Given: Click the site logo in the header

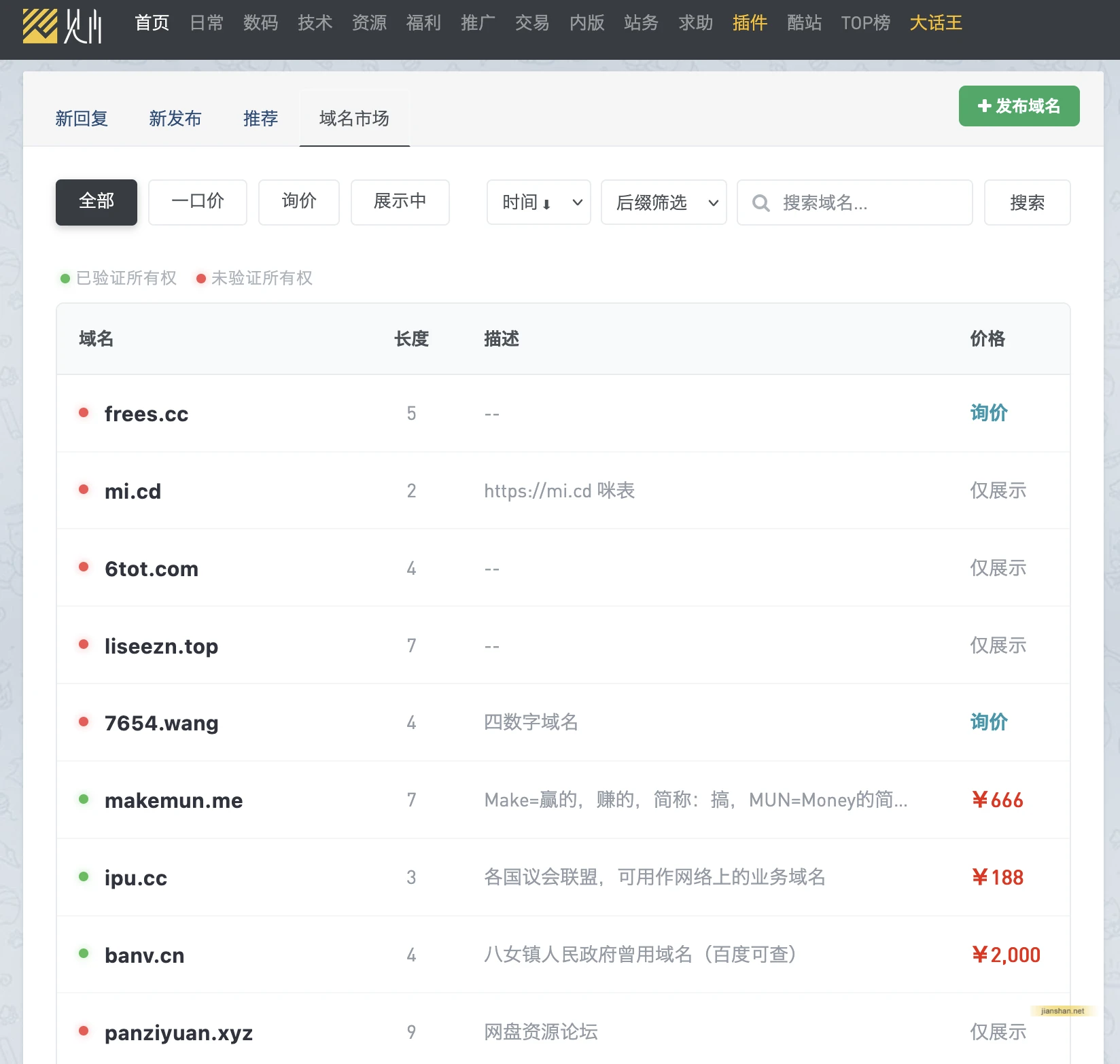Looking at the screenshot, I should pos(63,26).
